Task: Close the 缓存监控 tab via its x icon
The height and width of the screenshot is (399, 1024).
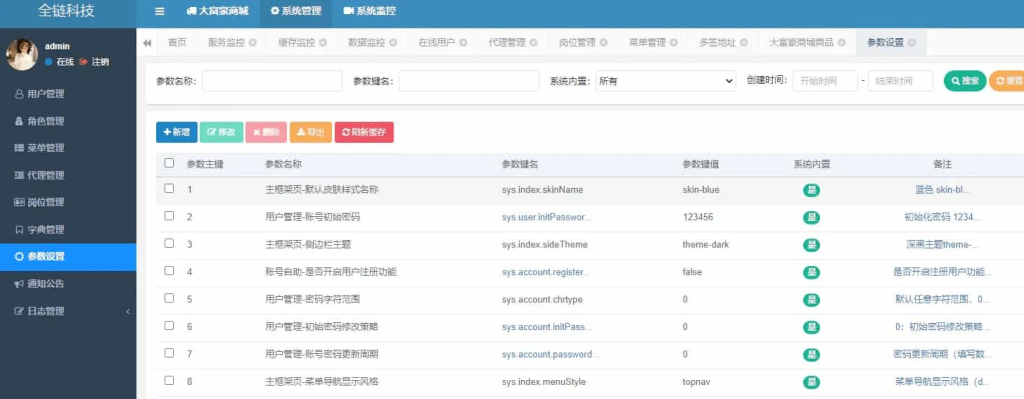Action: coord(323,42)
